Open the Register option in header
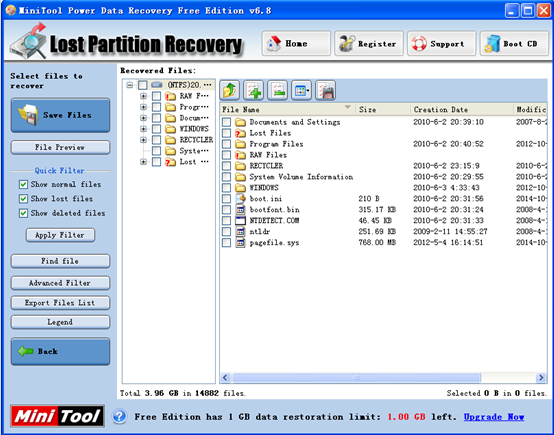Screen dimensions: 554x435 pos(369,43)
